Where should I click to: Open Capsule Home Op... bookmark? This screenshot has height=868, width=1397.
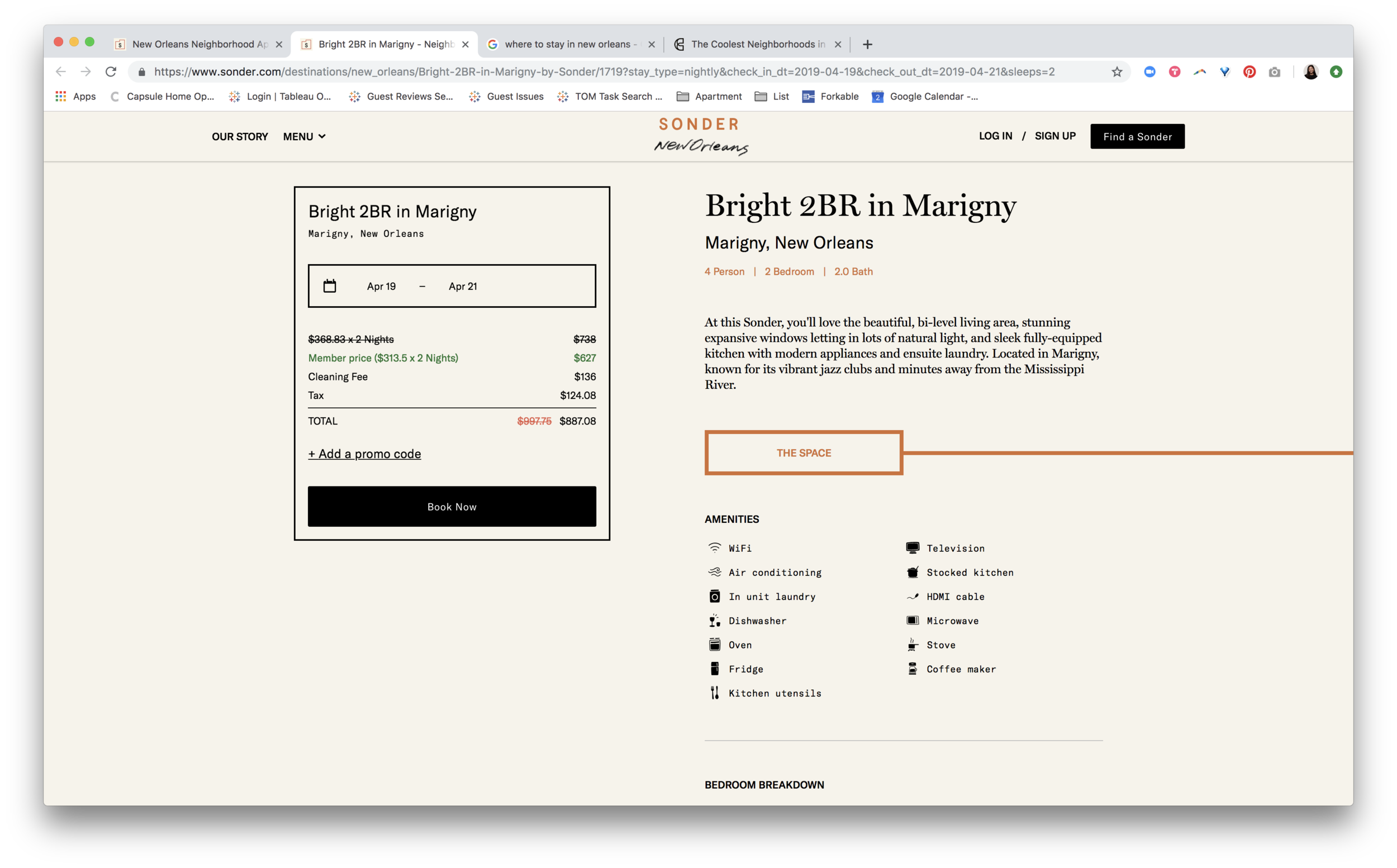click(x=162, y=97)
